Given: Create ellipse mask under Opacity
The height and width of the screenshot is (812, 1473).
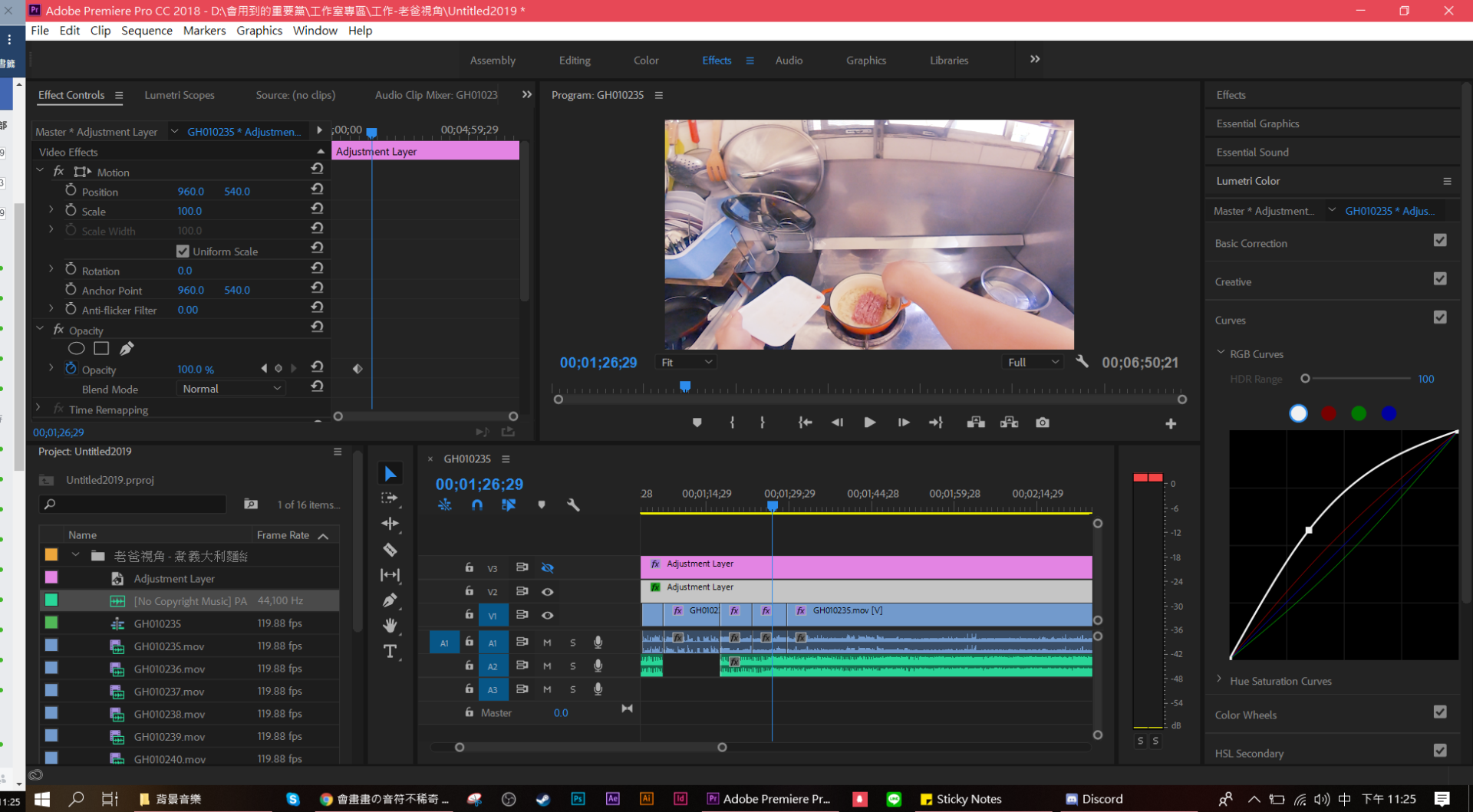Looking at the screenshot, I should coord(76,348).
